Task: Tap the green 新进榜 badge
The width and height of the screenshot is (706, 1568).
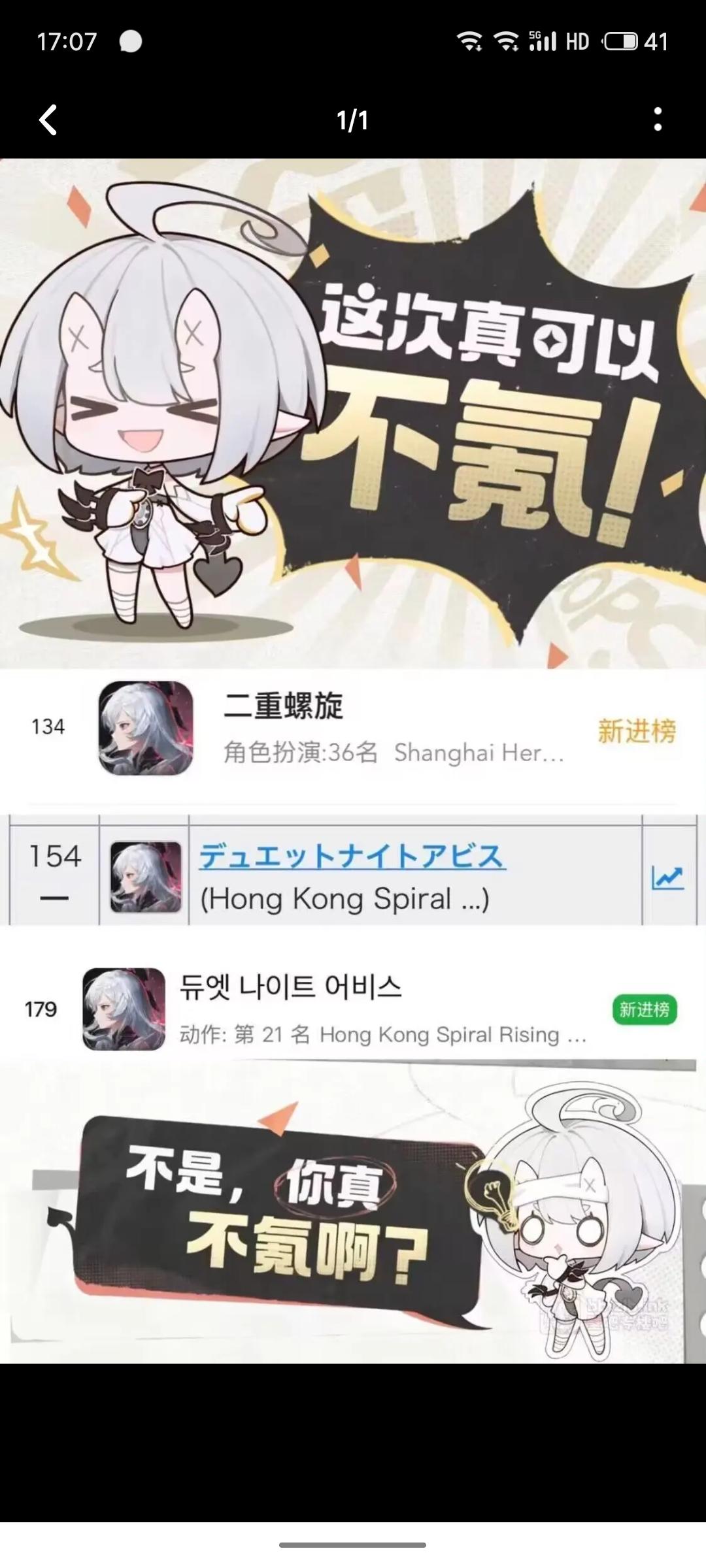Action: [x=645, y=1010]
